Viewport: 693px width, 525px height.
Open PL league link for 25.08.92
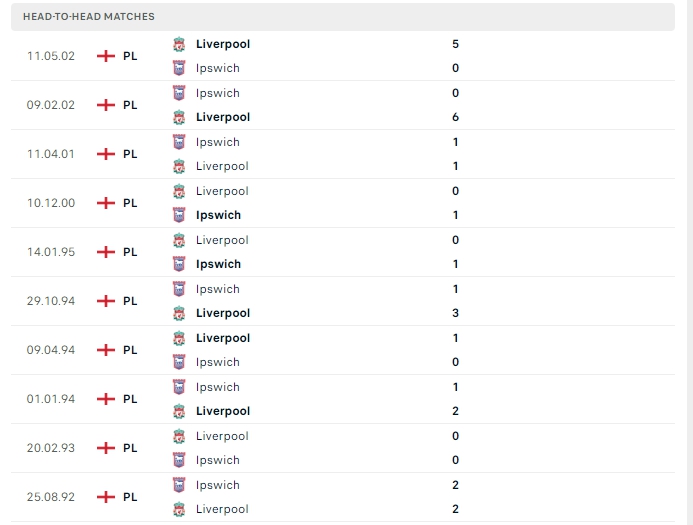[x=130, y=497]
